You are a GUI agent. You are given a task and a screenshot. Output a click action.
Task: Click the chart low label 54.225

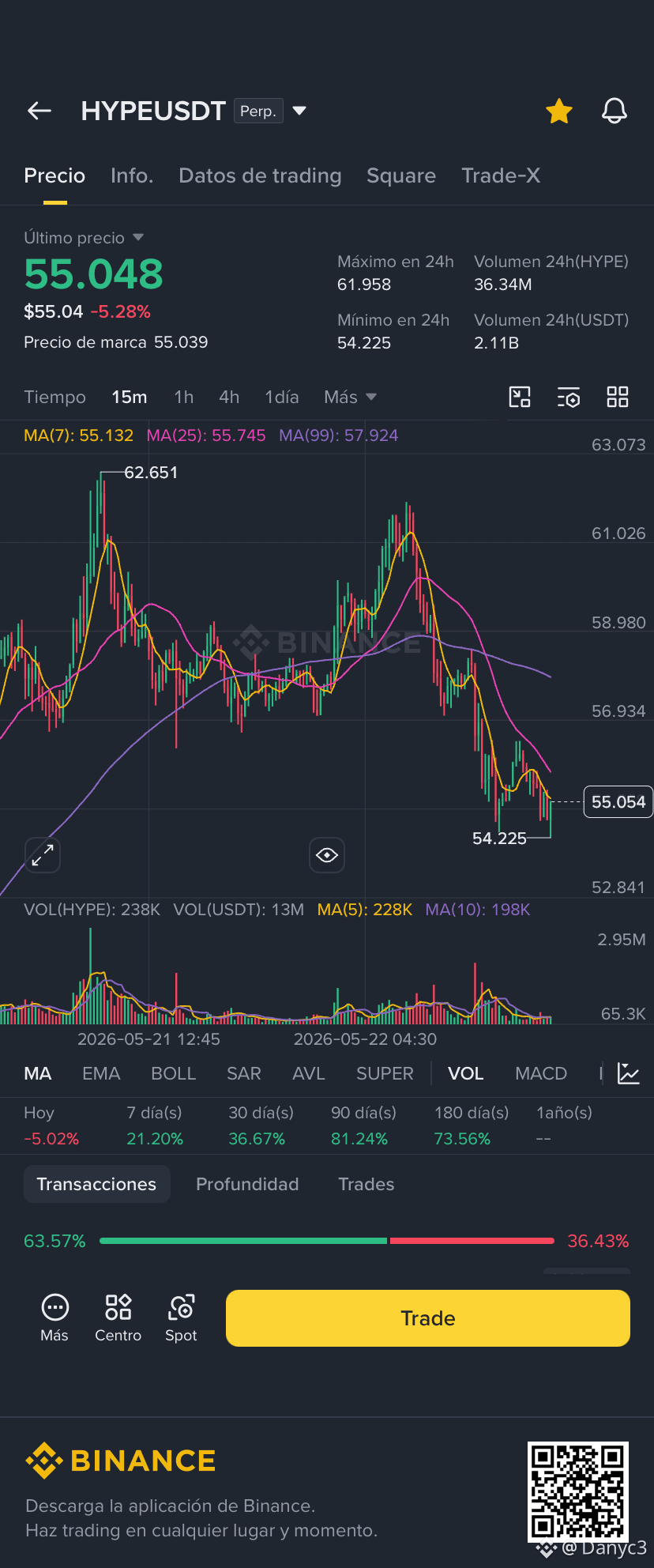499,839
